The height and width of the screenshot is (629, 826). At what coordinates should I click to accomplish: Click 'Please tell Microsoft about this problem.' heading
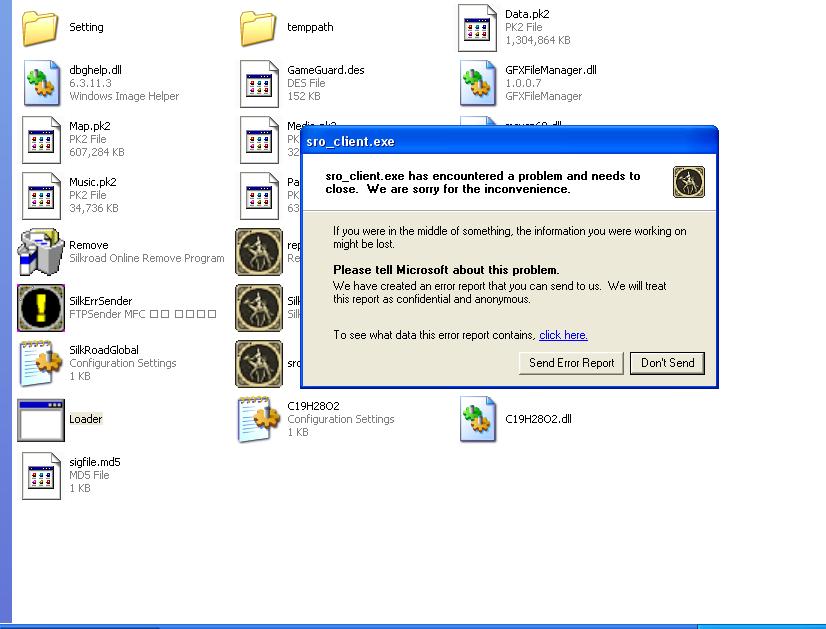click(x=446, y=270)
